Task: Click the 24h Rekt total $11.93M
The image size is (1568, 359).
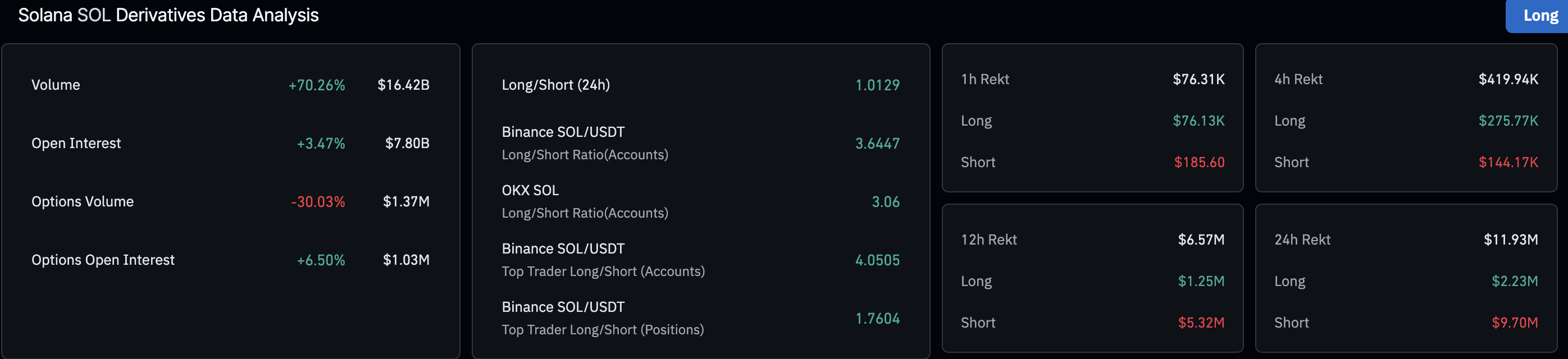Action: tap(1510, 240)
